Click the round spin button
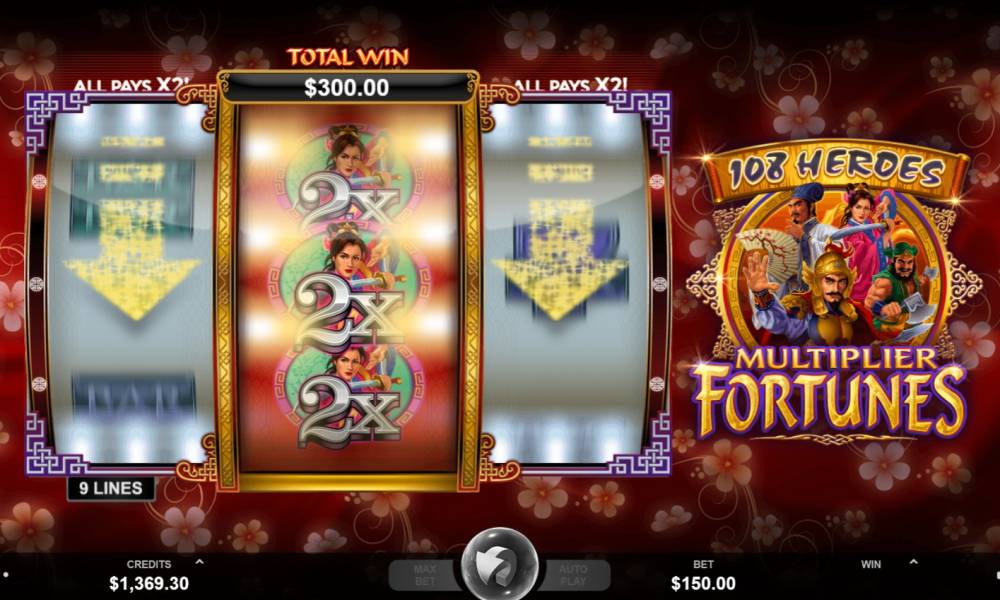The width and height of the screenshot is (1000, 600). coord(499,566)
